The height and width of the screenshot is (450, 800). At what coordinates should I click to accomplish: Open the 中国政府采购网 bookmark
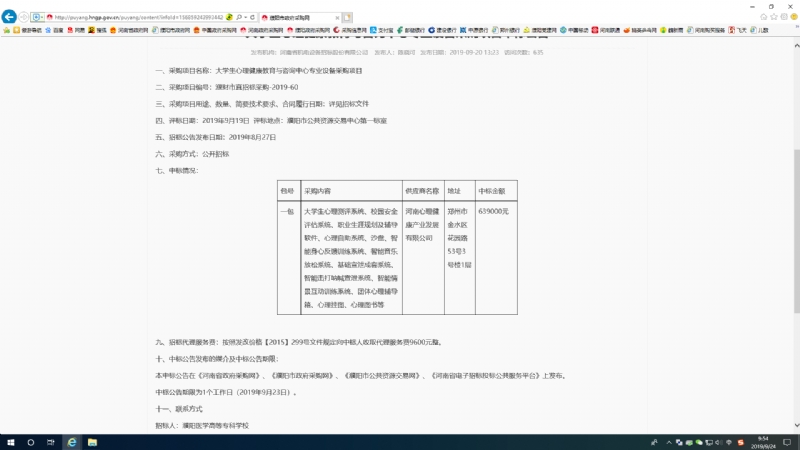(215, 30)
